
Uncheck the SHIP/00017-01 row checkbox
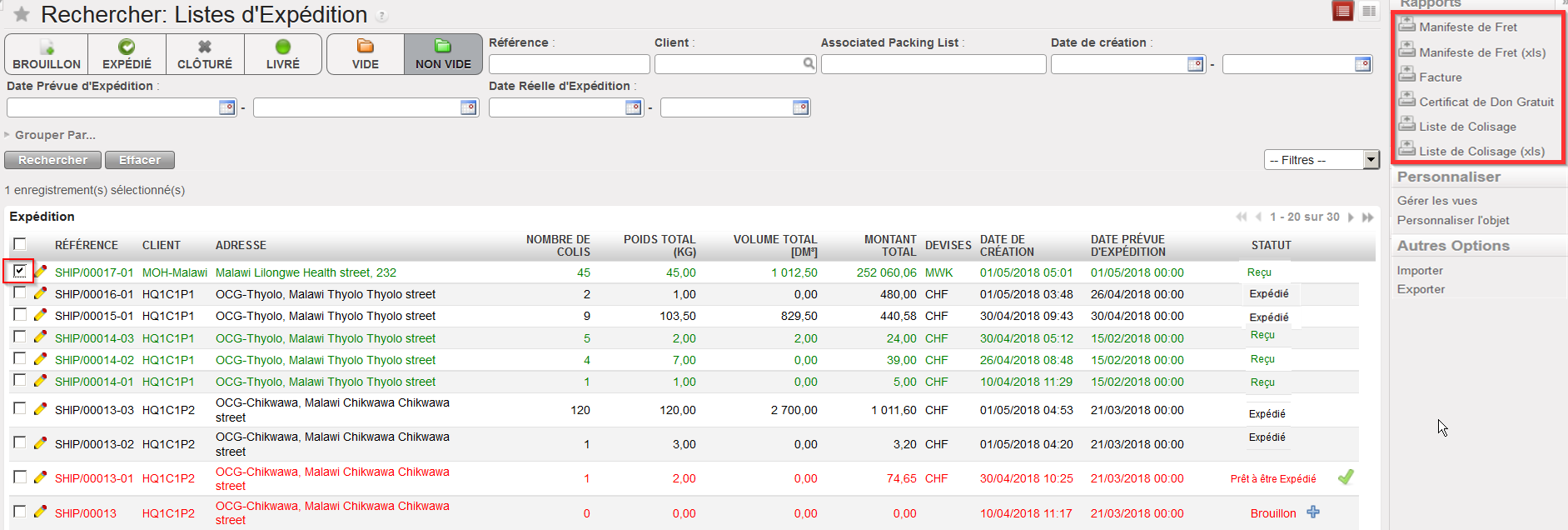(x=19, y=271)
